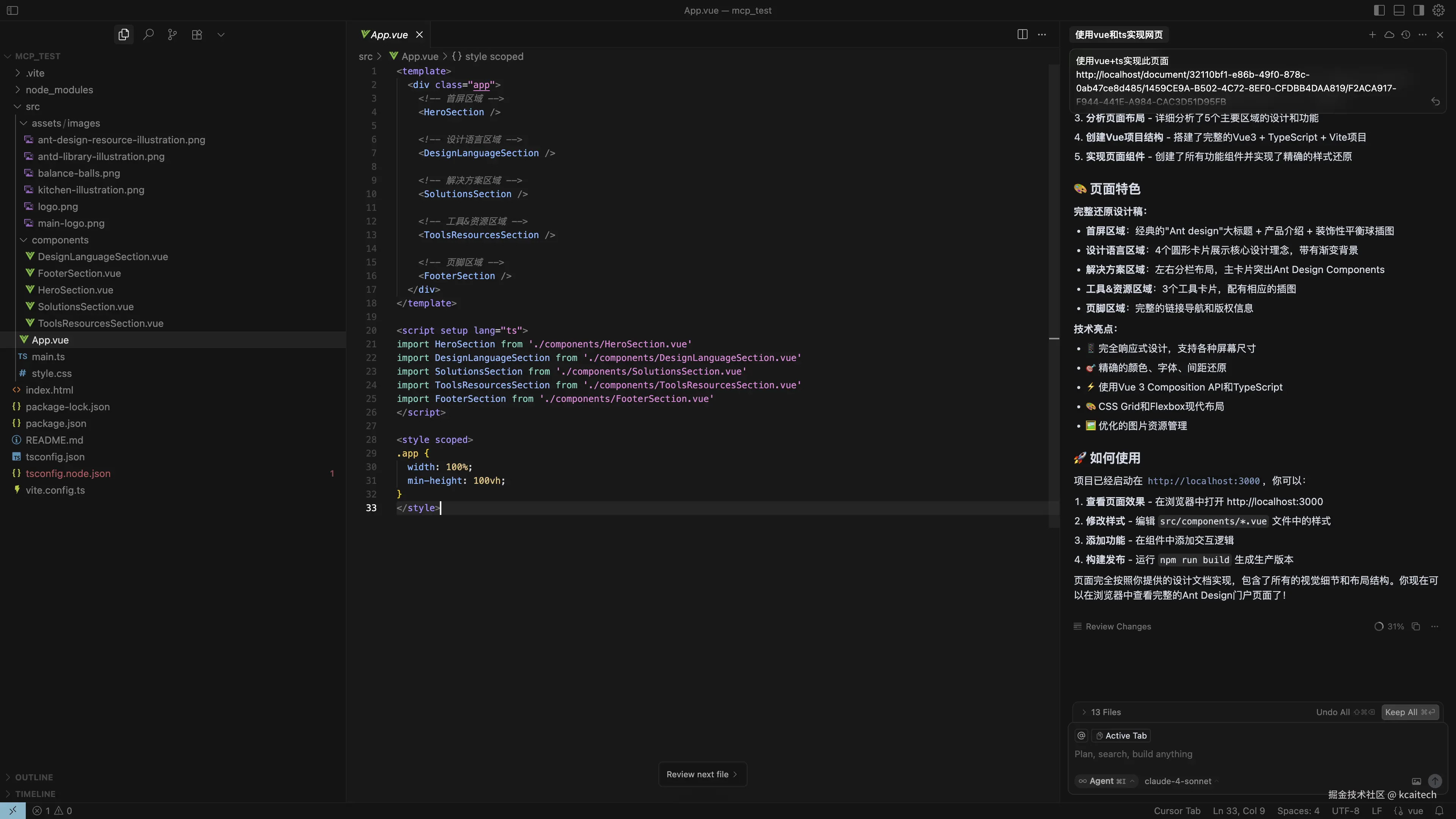Toggle sidebar with top-left panel icon
Viewport: 1456px width, 819px height.
point(13,10)
